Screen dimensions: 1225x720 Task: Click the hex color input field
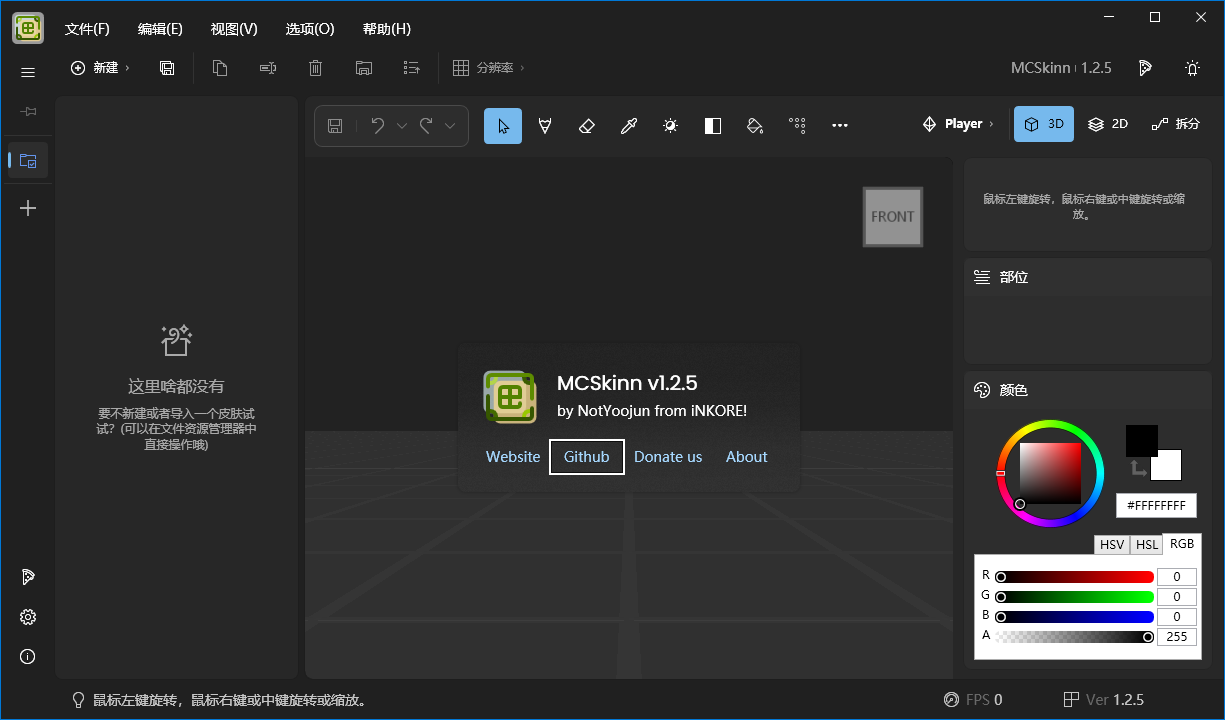tap(1156, 506)
